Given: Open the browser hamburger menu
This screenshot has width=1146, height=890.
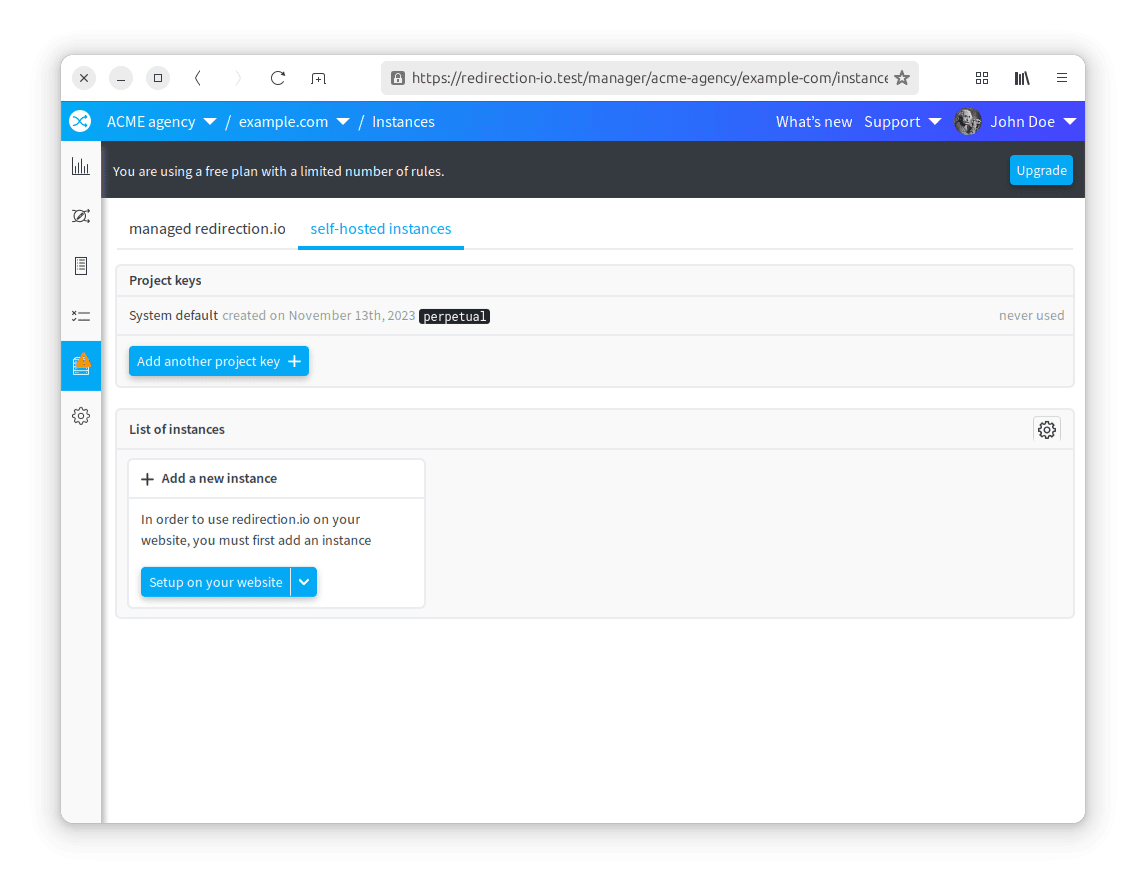Looking at the screenshot, I should click(1062, 78).
